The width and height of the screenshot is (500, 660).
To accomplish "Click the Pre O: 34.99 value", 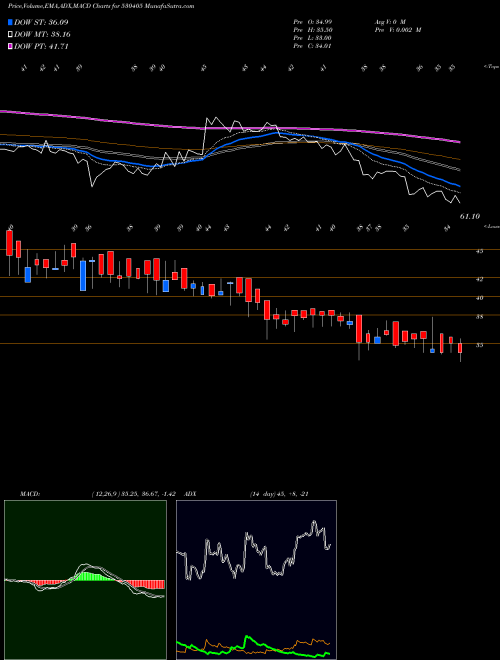I will (x=312, y=22).
